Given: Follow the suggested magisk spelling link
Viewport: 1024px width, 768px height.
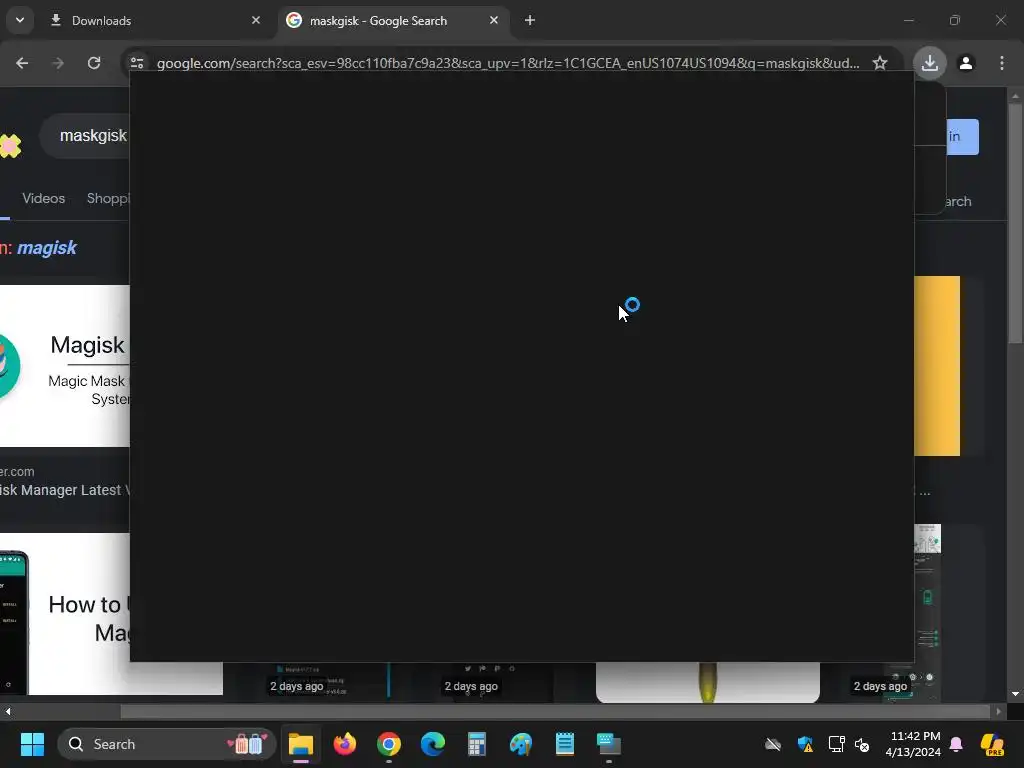Looking at the screenshot, I should (47, 248).
